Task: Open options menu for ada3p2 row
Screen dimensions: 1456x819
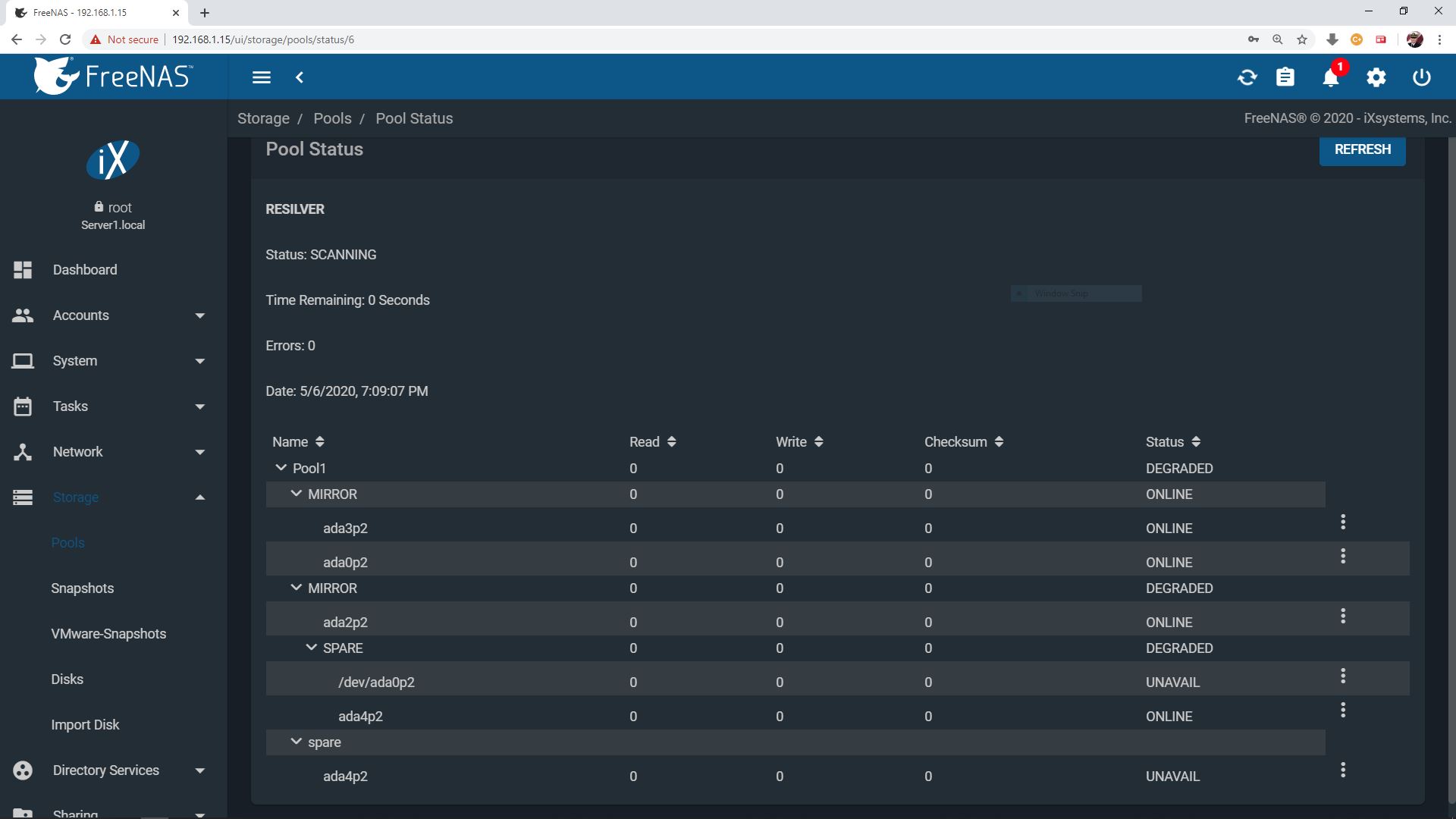Action: tap(1343, 522)
